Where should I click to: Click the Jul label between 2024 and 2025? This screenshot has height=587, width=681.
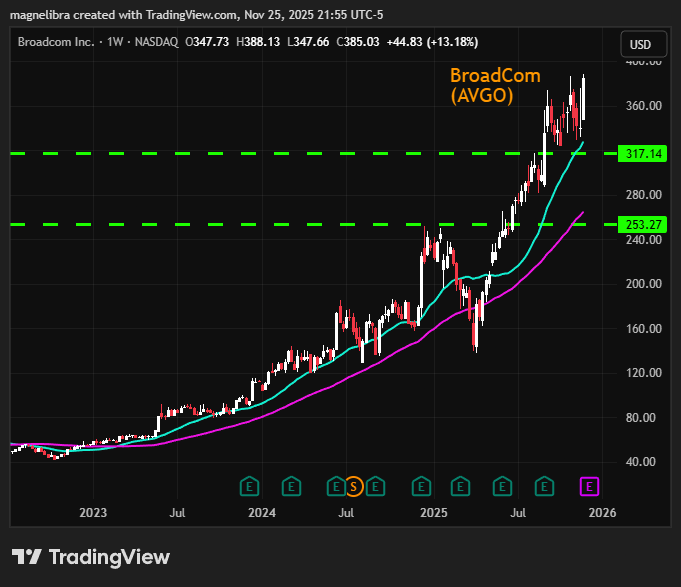pos(346,513)
